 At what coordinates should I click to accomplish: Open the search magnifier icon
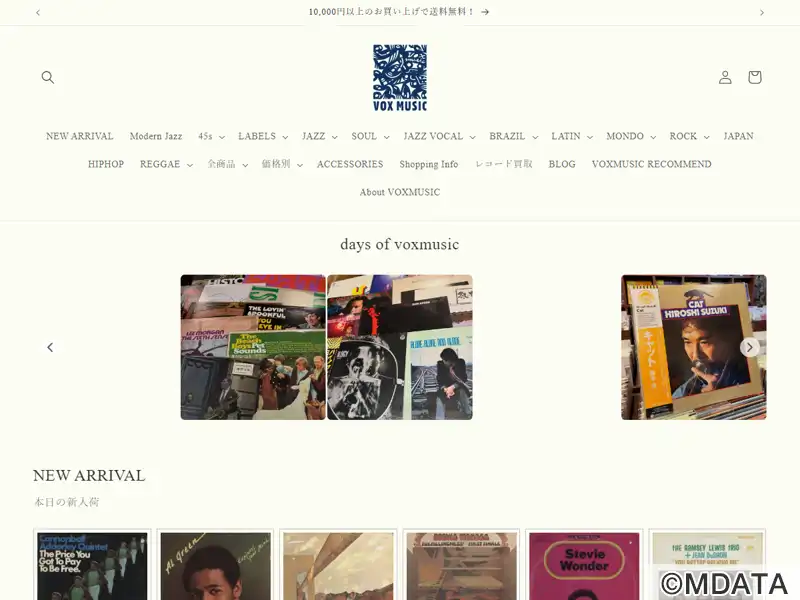(47, 77)
